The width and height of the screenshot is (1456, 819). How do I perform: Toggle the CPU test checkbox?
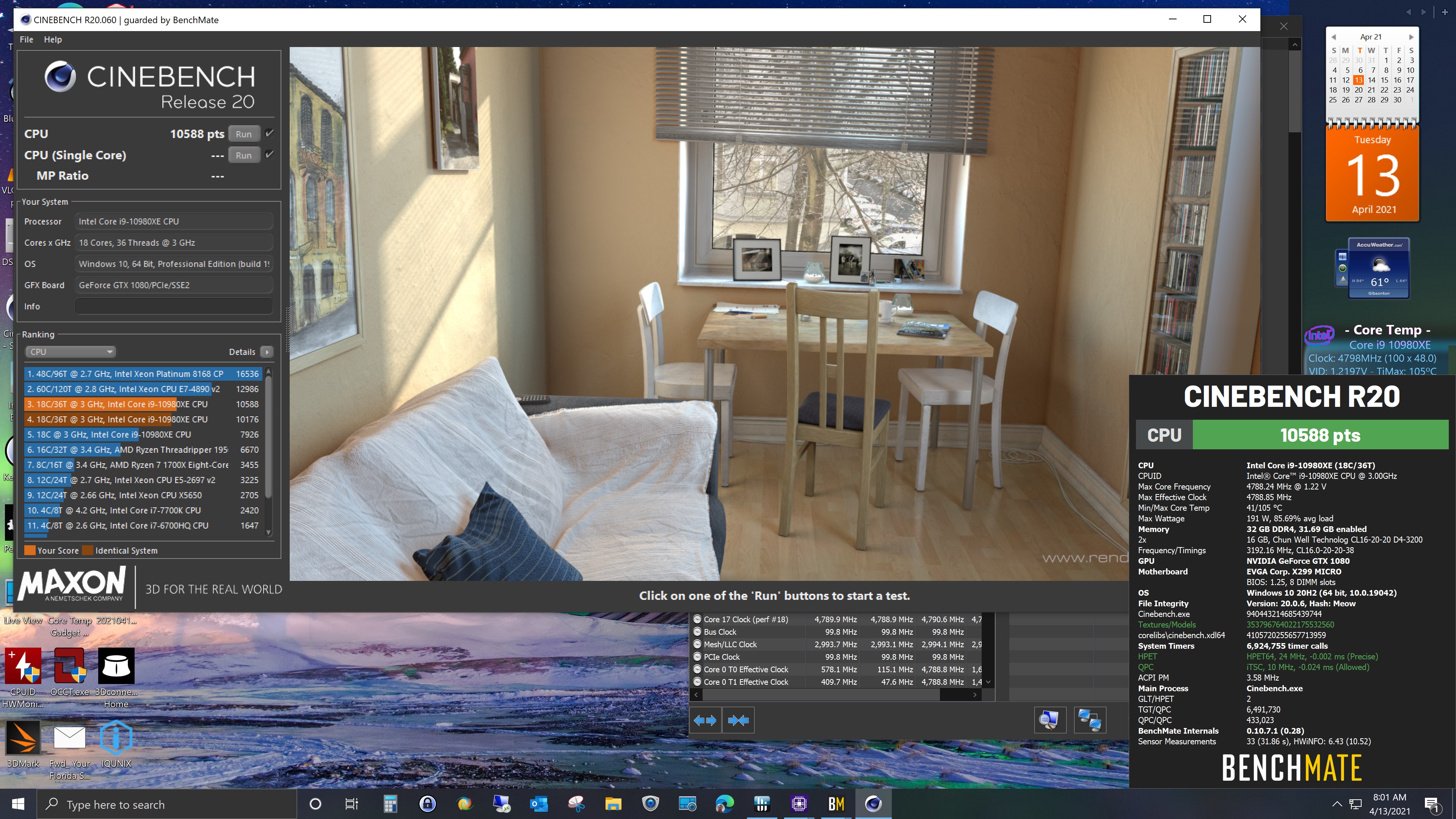pos(270,133)
